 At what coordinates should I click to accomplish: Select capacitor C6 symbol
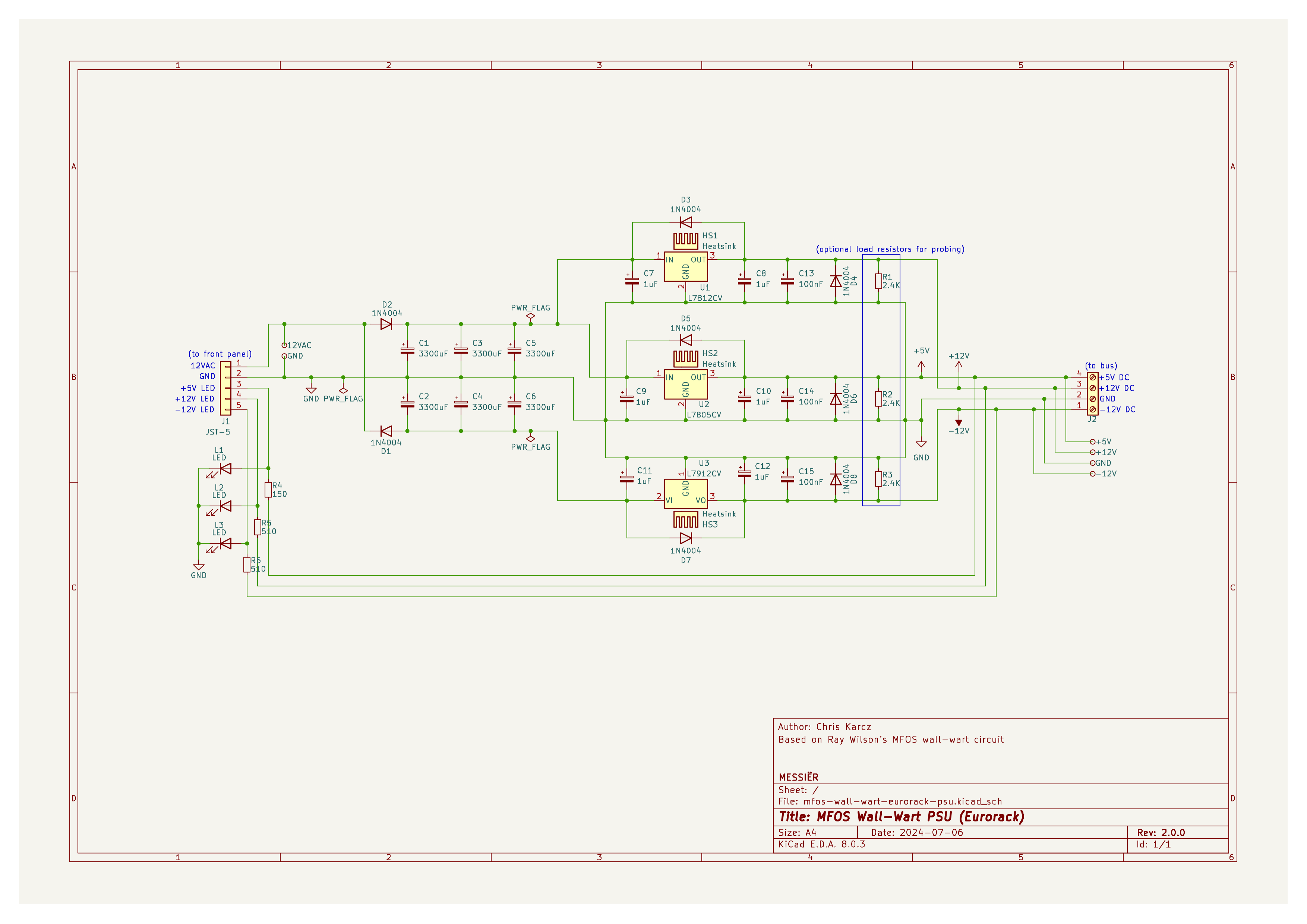pyautogui.click(x=514, y=404)
